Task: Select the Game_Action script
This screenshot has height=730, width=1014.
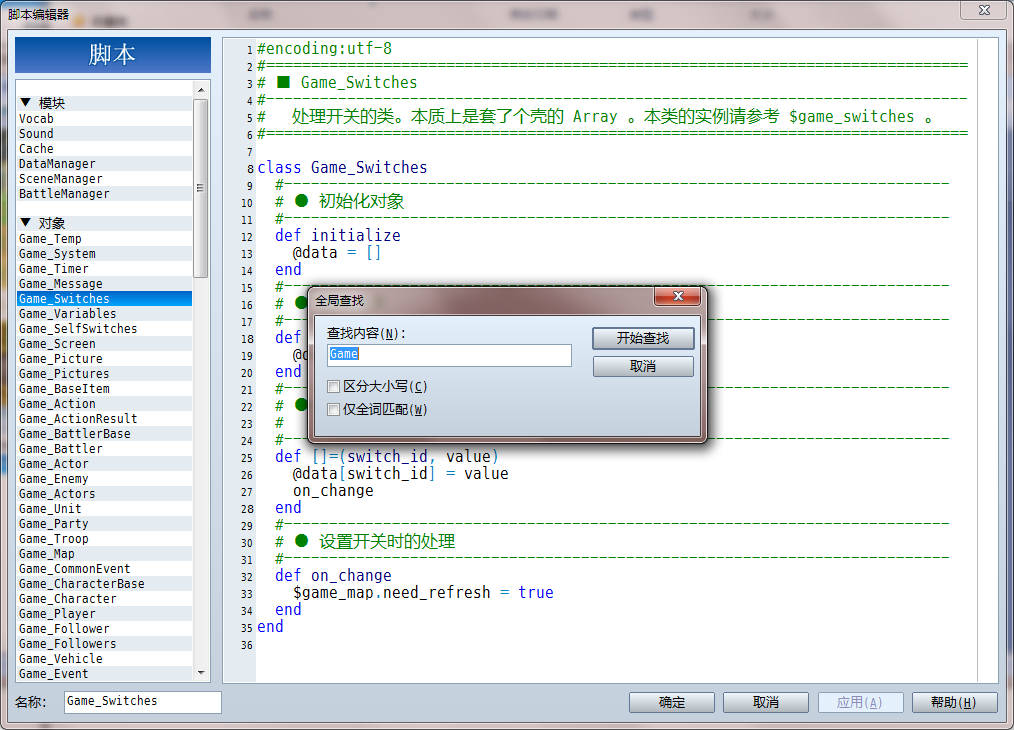Action: (105, 404)
